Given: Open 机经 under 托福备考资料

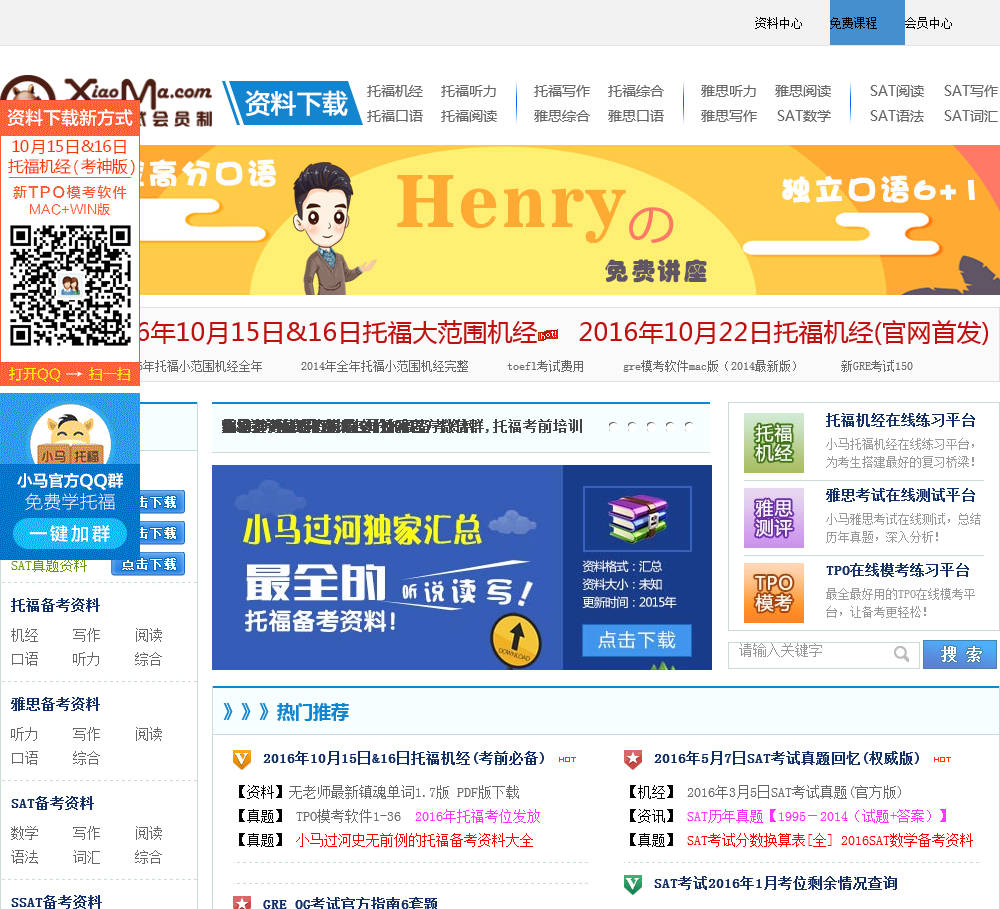Looking at the screenshot, I should click(x=25, y=635).
